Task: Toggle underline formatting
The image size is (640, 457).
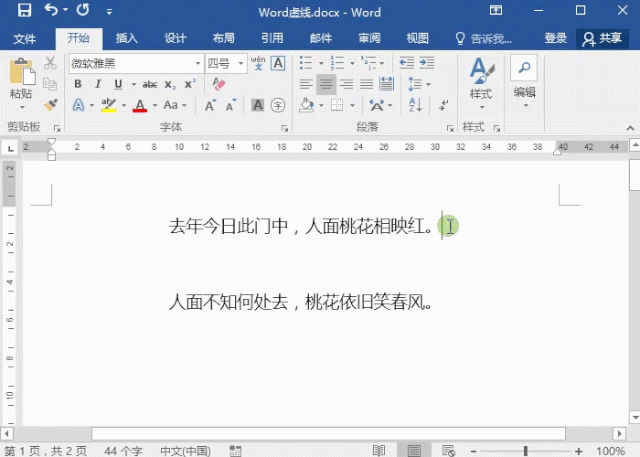Action: tap(118, 84)
